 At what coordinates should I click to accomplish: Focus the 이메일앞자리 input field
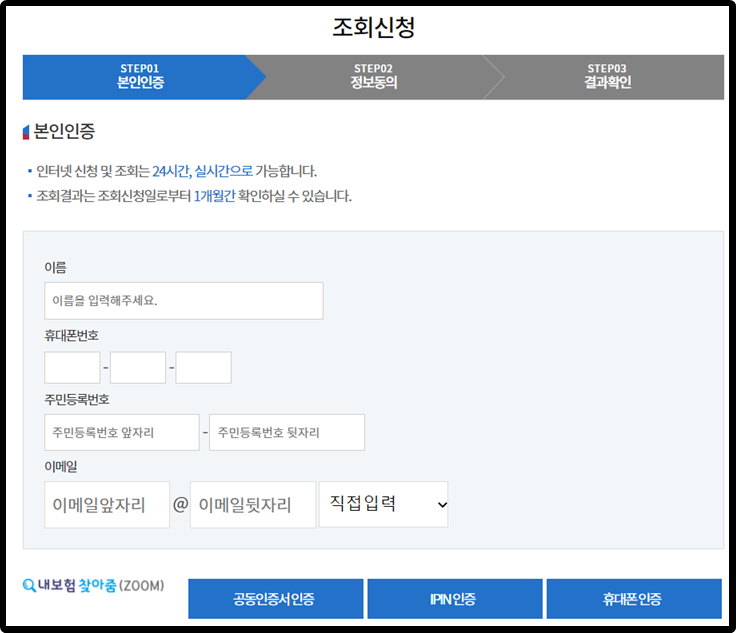tap(107, 504)
